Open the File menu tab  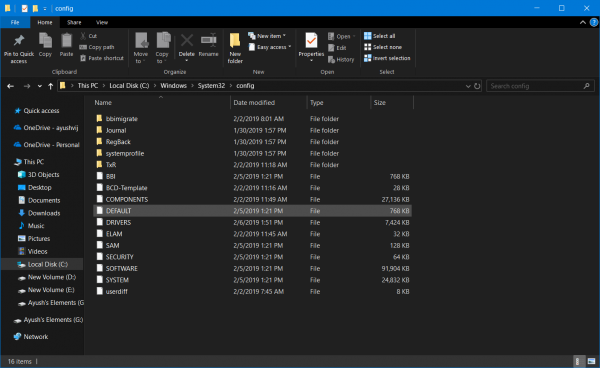pos(15,22)
